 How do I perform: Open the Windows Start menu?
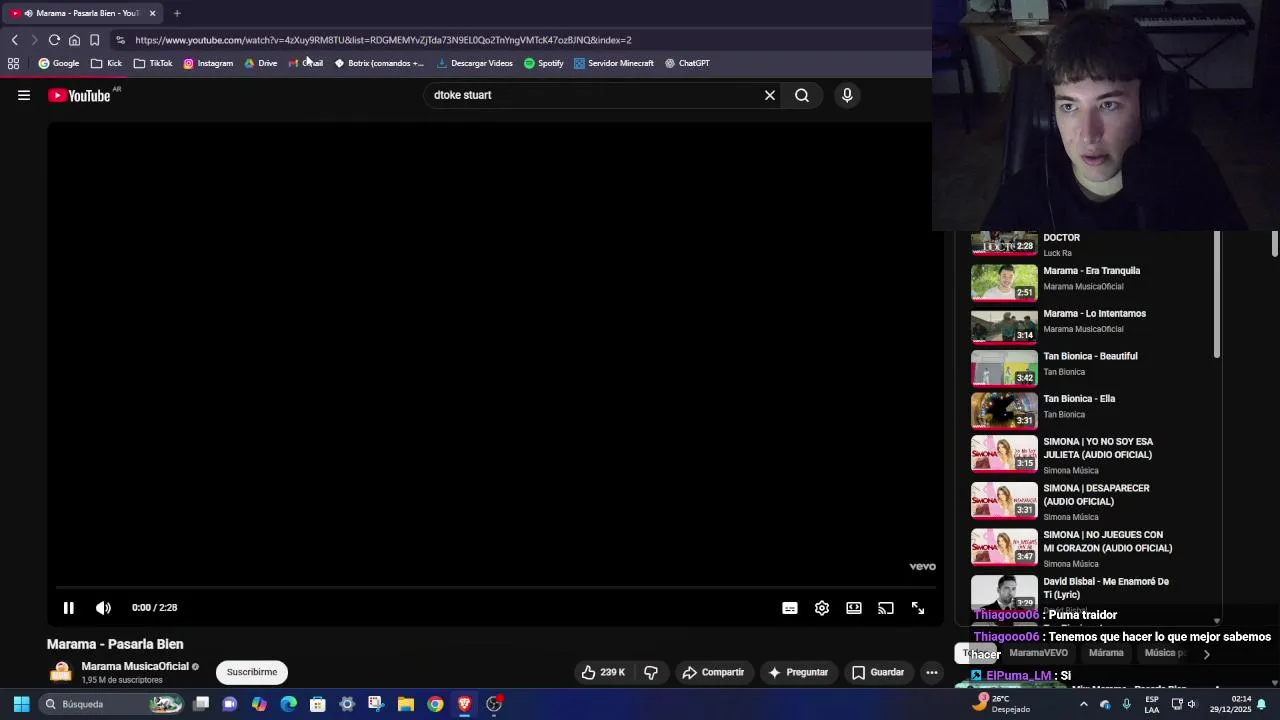click(21, 704)
